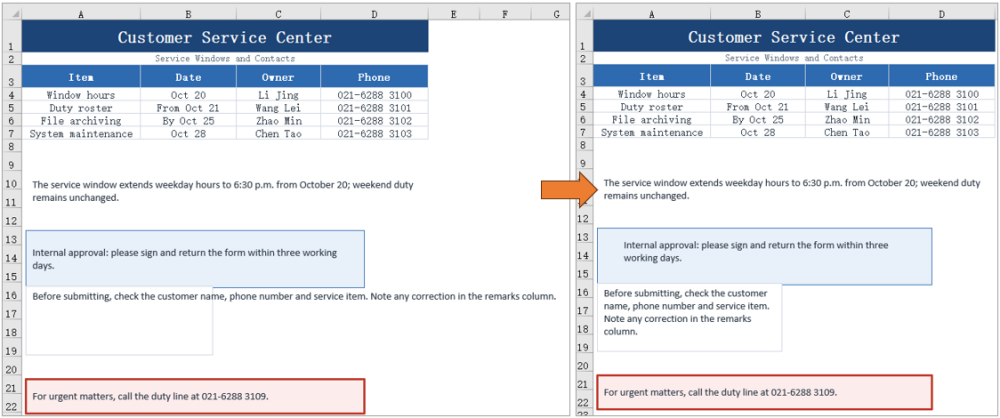Click 'From Oct 21' cell in right spreadsheet
Image resolution: width=1000 pixels, height=418 pixels.
pos(758,107)
